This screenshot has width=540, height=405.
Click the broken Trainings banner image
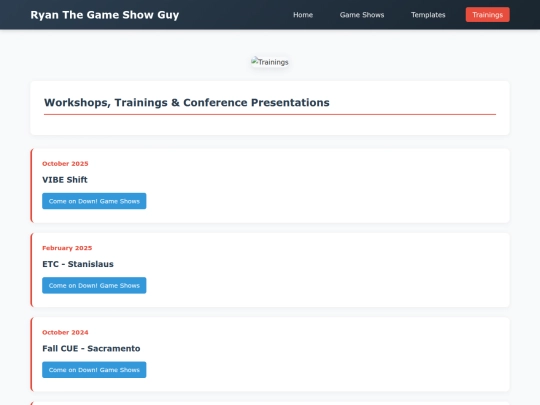pos(270,62)
